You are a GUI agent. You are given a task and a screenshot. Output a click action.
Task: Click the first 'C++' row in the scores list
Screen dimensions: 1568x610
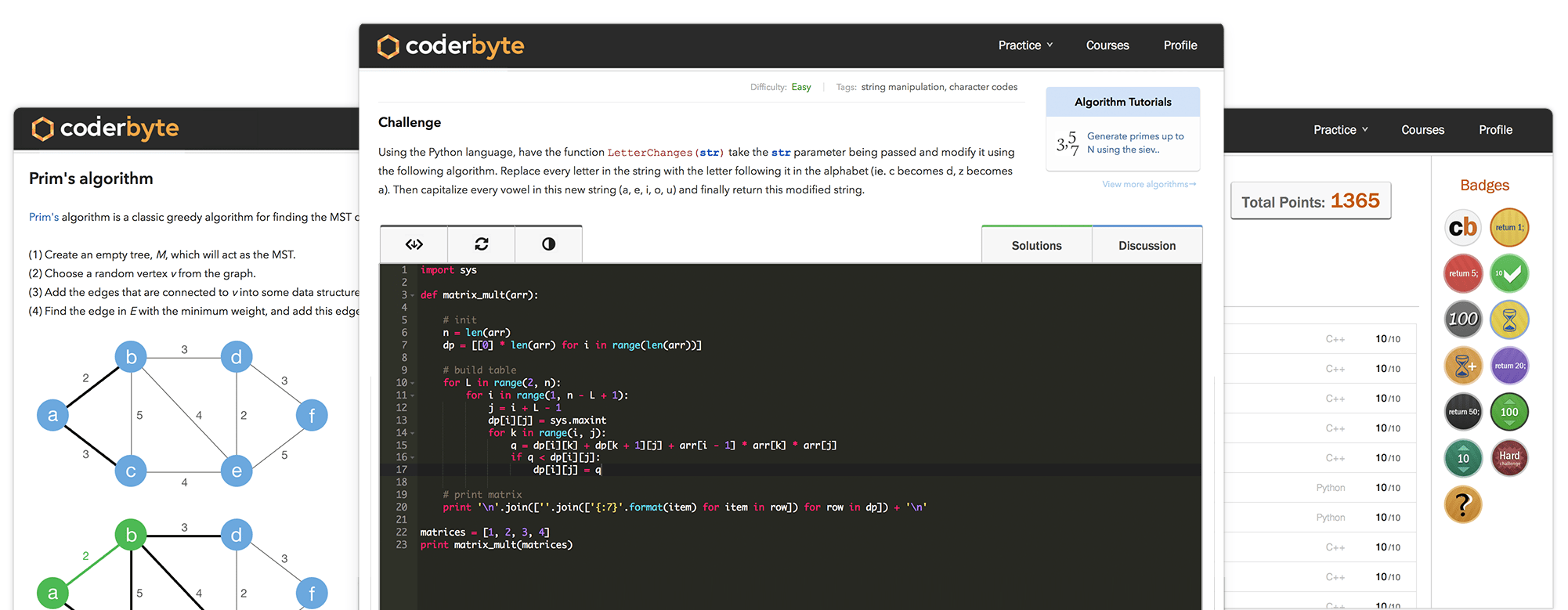[1322, 339]
